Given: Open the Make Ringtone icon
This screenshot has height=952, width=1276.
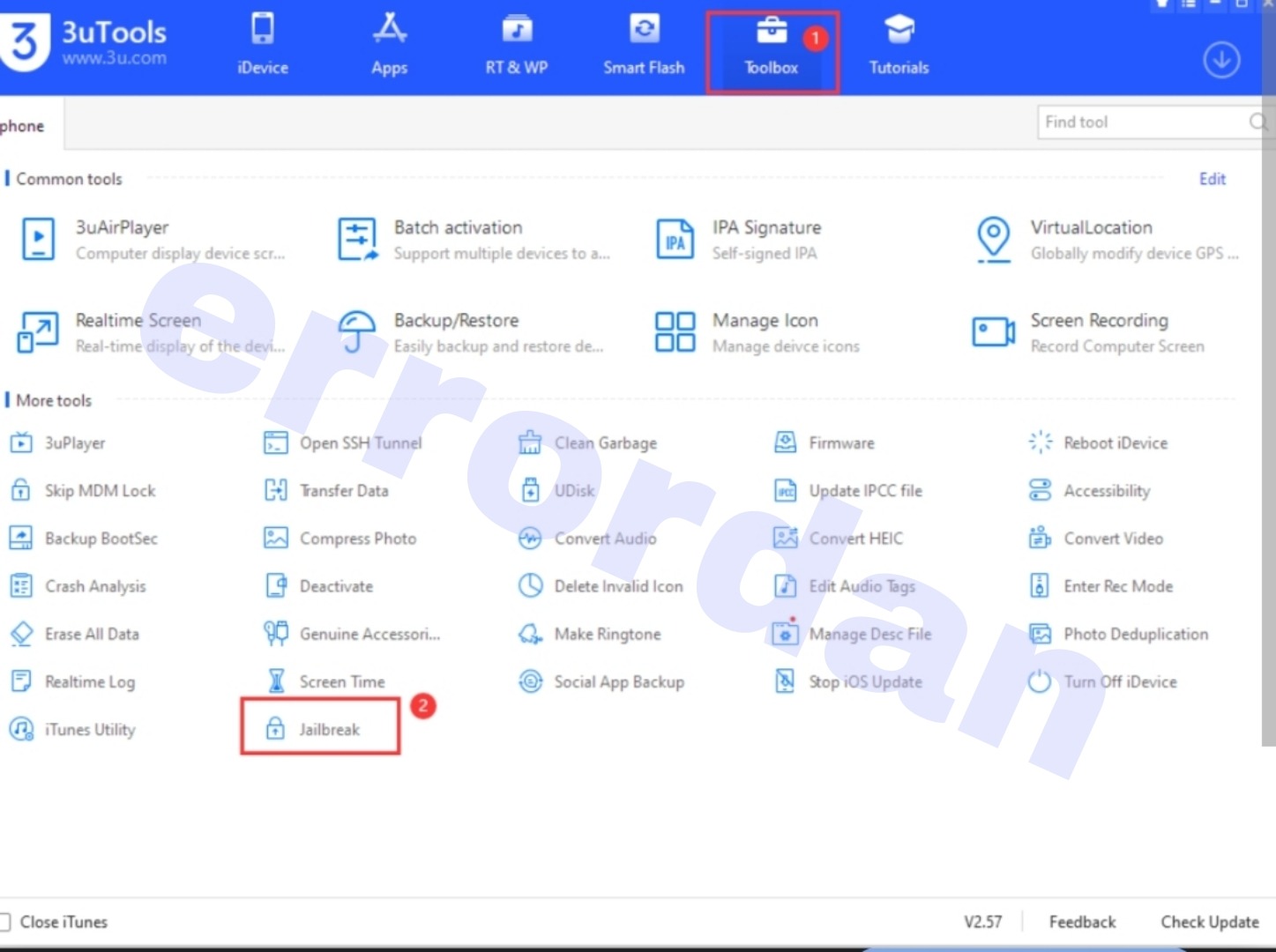Looking at the screenshot, I should click(530, 634).
